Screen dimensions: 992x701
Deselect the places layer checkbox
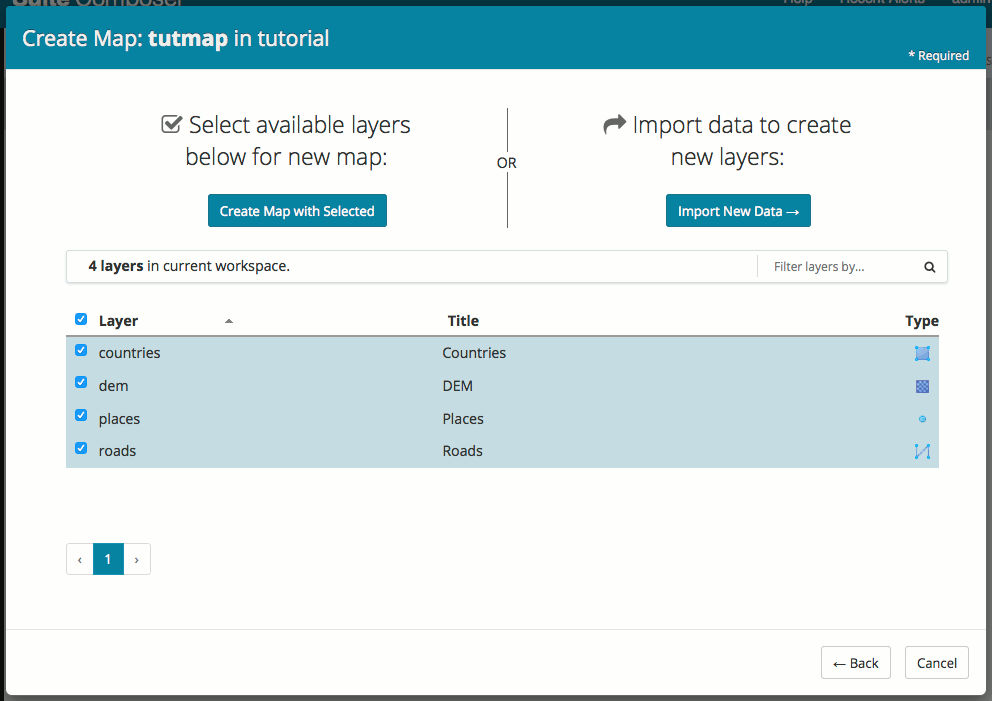(x=81, y=416)
